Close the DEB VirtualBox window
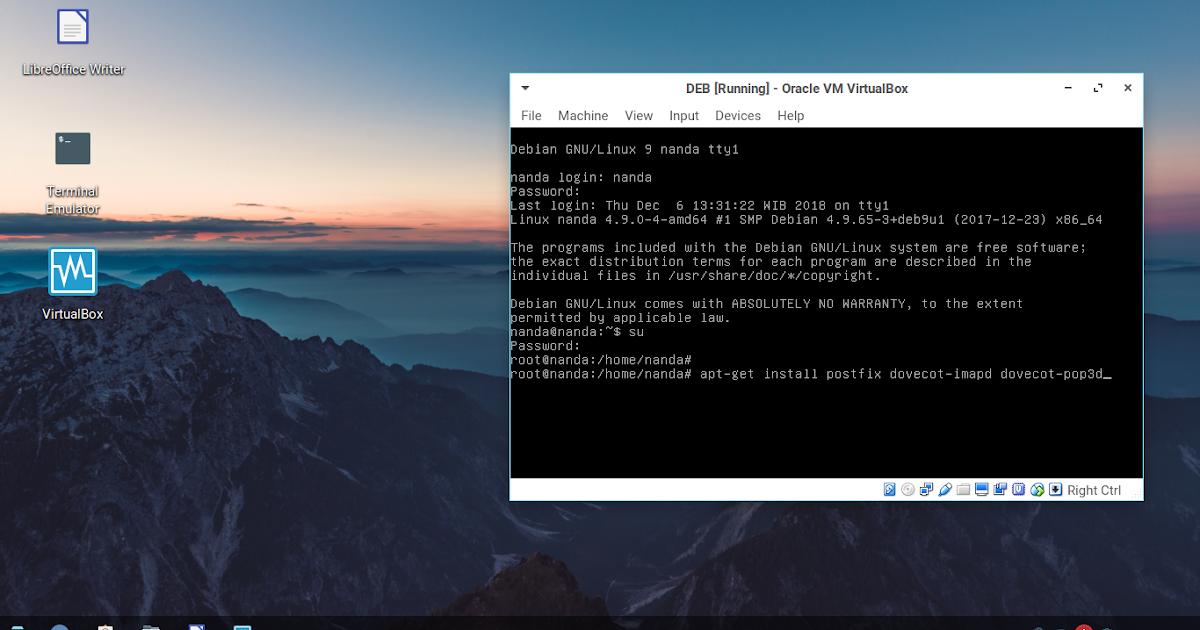This screenshot has height=630, width=1200. coord(1128,88)
